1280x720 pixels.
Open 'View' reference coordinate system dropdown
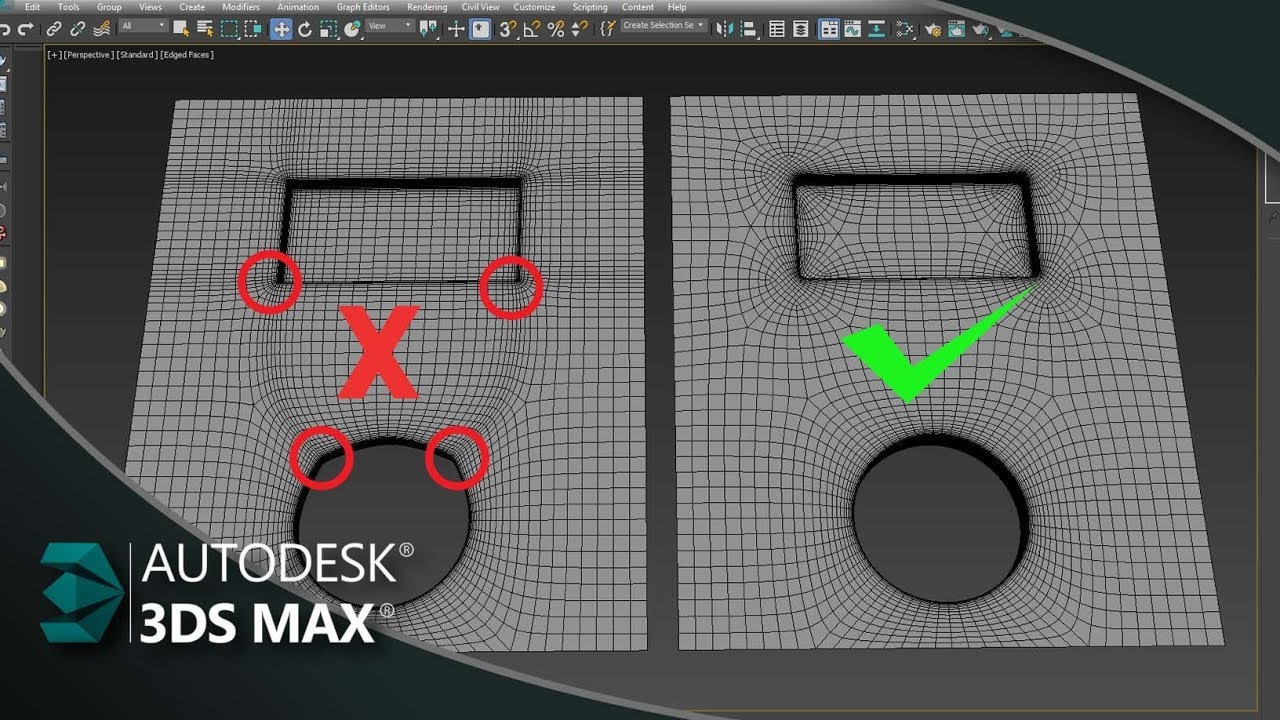pos(390,26)
